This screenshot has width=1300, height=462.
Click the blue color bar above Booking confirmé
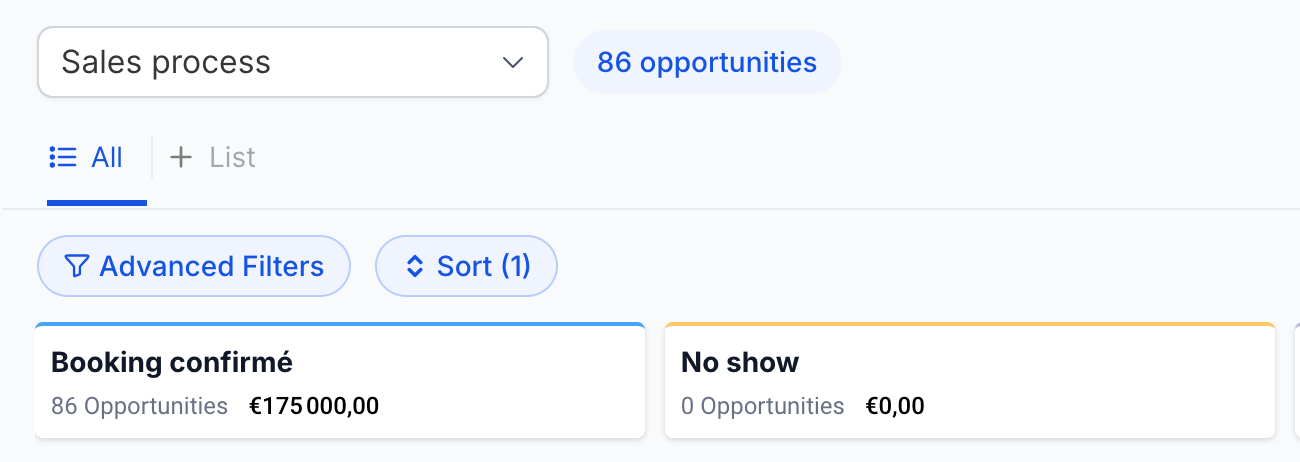click(340, 324)
